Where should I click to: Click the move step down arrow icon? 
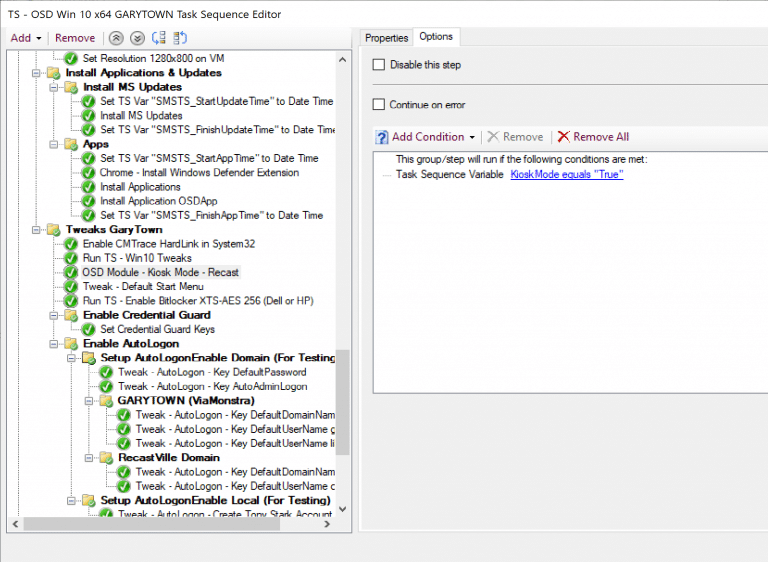coord(138,38)
